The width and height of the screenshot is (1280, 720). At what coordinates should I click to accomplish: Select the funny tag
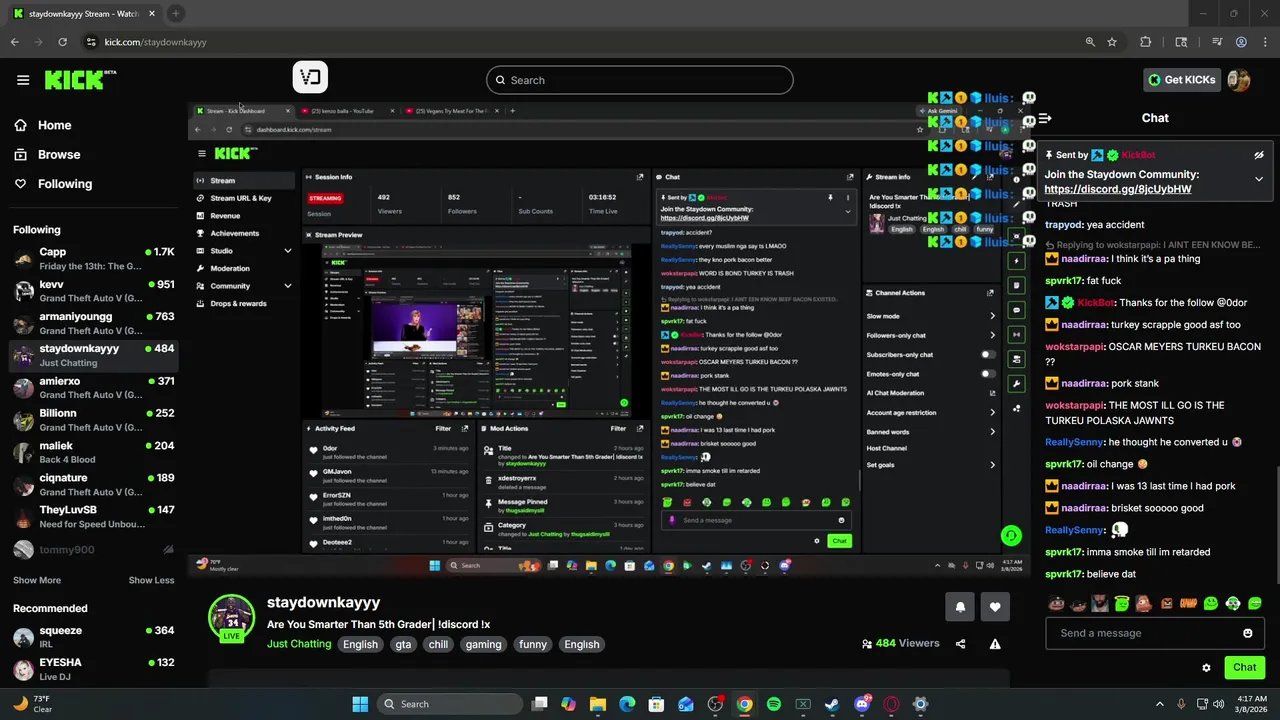pyautogui.click(x=533, y=644)
